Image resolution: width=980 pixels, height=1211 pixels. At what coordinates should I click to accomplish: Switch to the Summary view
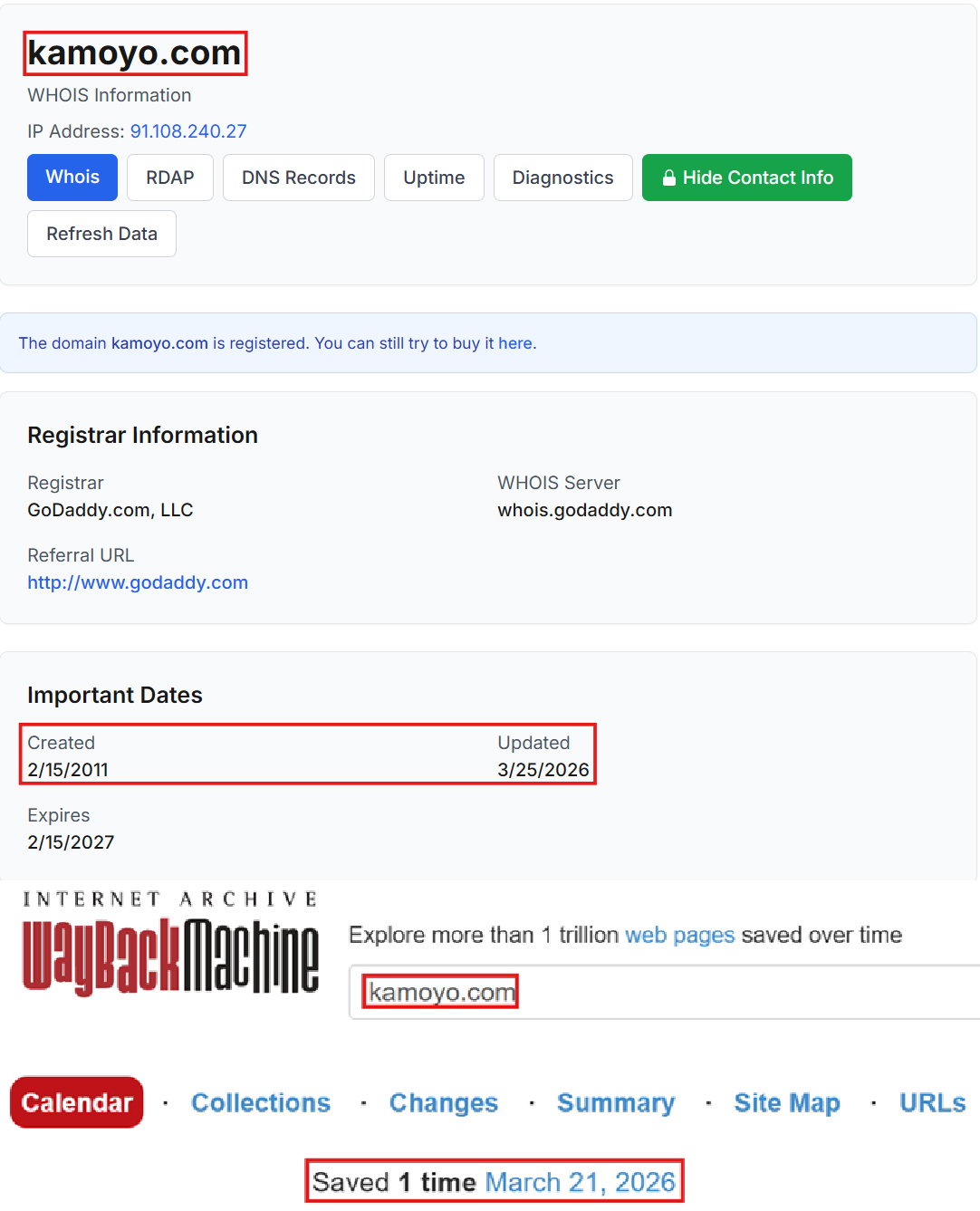tap(616, 1102)
